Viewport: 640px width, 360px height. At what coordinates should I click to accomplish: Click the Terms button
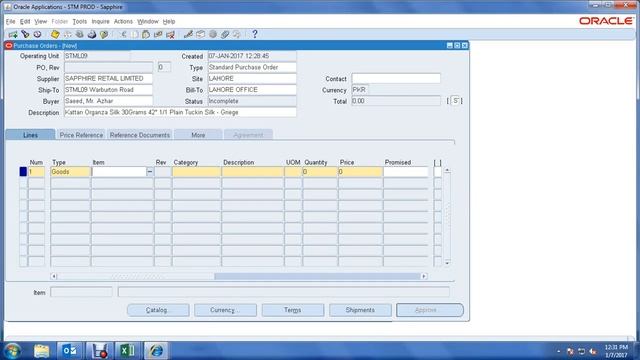[x=293, y=310]
